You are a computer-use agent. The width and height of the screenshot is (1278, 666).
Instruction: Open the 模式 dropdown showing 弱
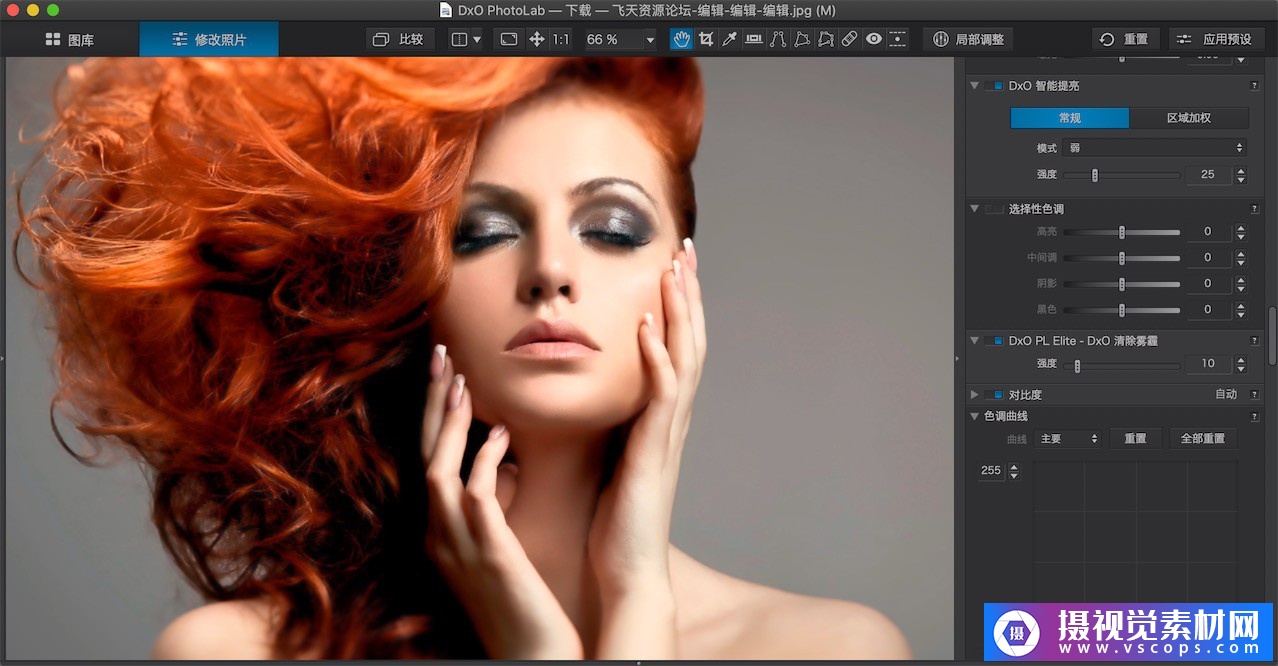1155,148
